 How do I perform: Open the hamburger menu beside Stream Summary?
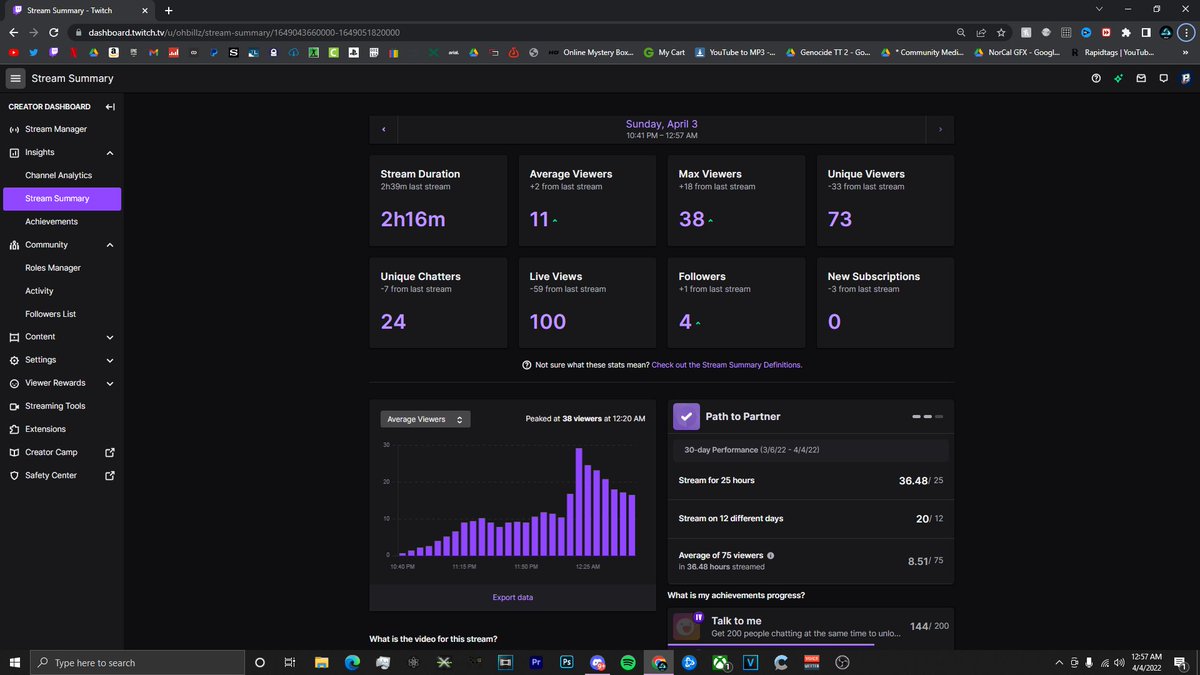point(15,78)
